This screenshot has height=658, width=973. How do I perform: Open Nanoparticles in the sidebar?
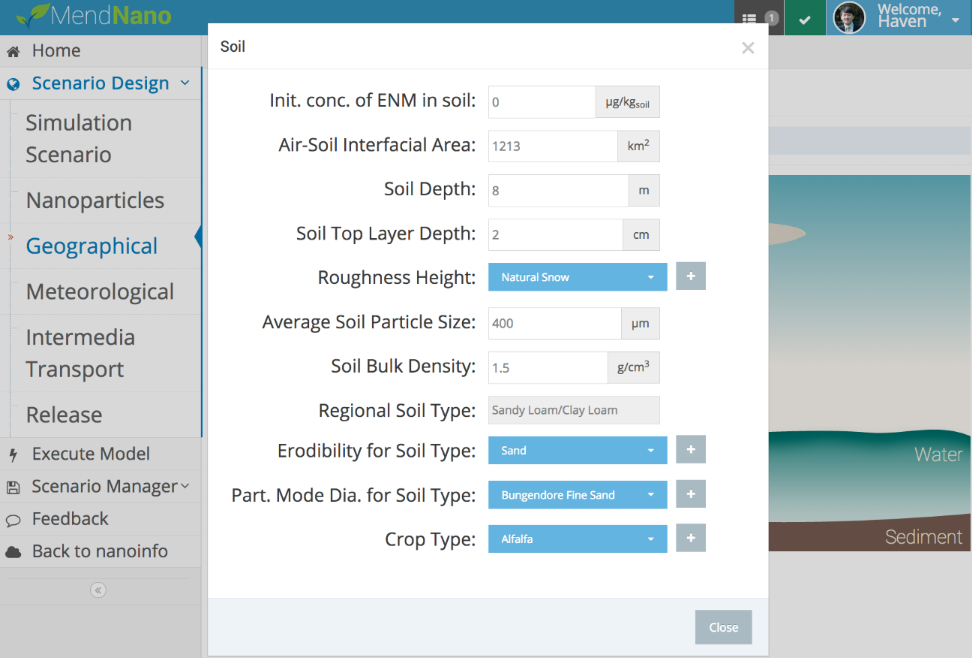pyautogui.click(x=95, y=200)
